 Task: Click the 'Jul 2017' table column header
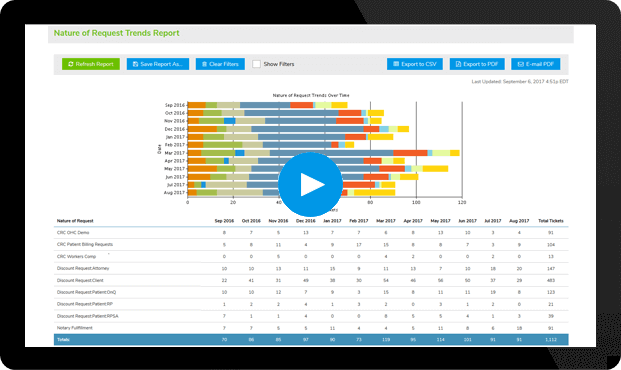[x=493, y=221]
